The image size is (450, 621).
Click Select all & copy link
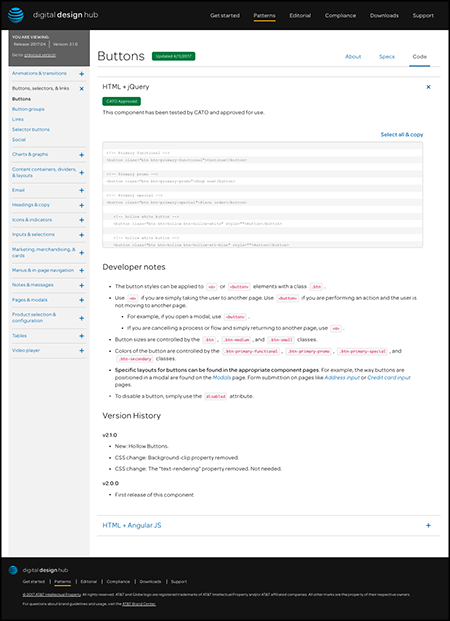(402, 135)
